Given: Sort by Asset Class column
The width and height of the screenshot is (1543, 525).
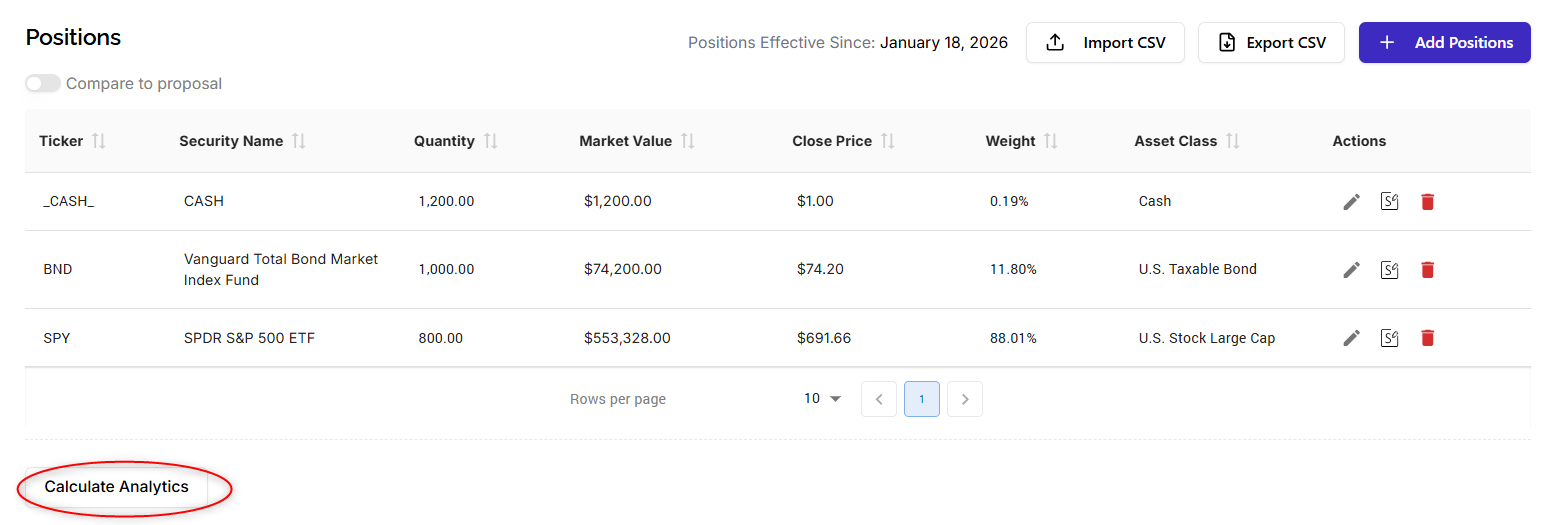Looking at the screenshot, I should [1232, 141].
